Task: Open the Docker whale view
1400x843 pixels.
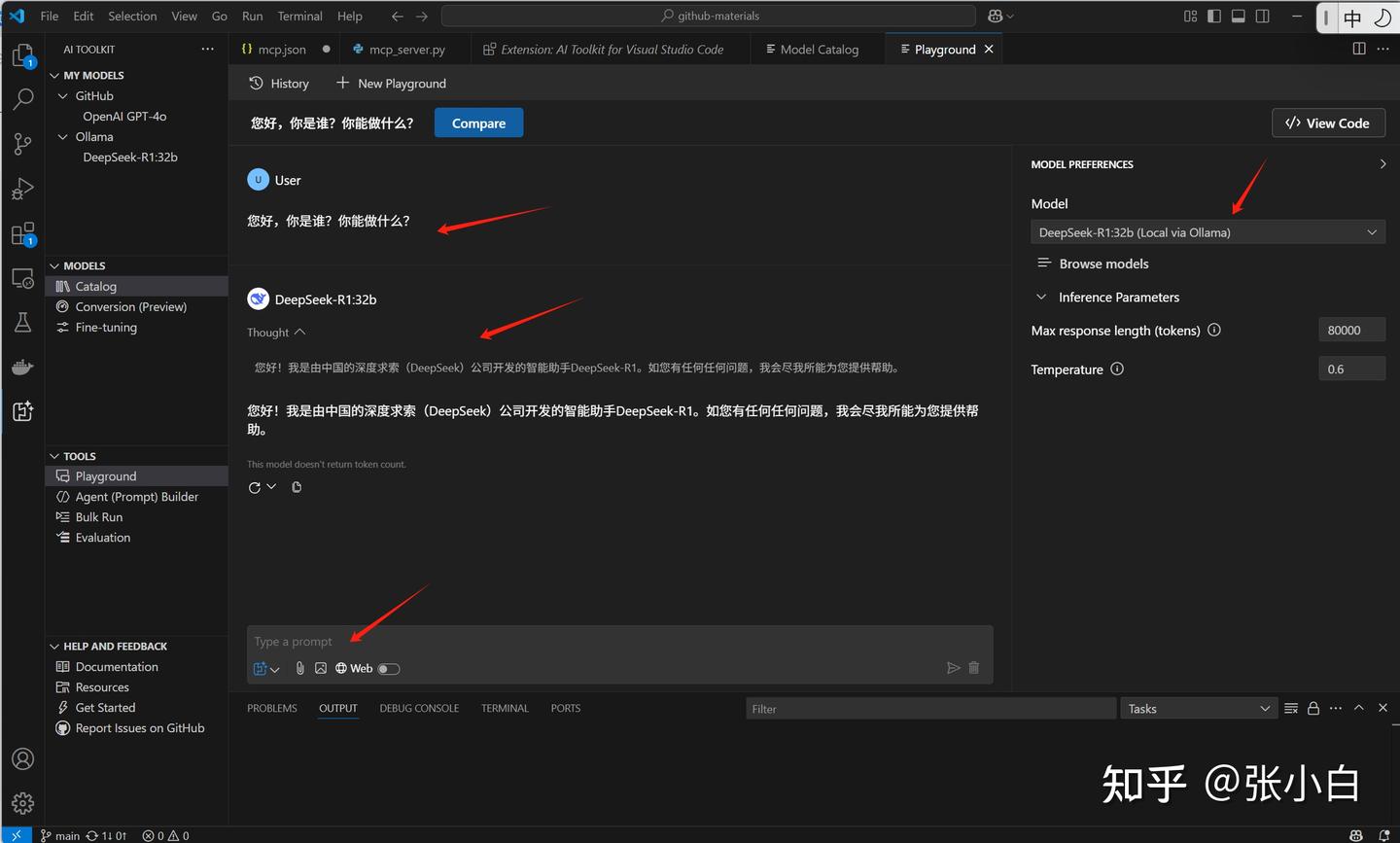Action: pos(22,367)
